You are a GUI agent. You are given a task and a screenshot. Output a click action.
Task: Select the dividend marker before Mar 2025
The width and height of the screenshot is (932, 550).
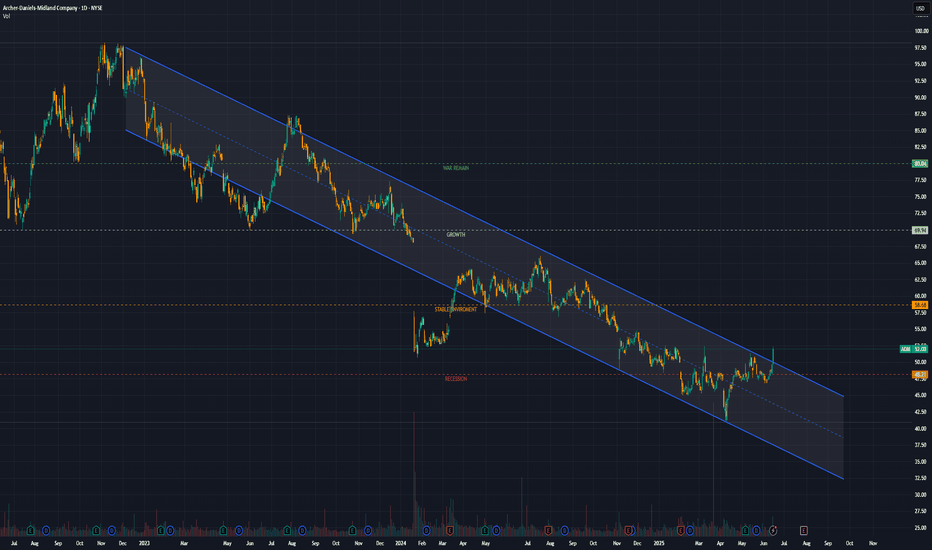pos(690,530)
